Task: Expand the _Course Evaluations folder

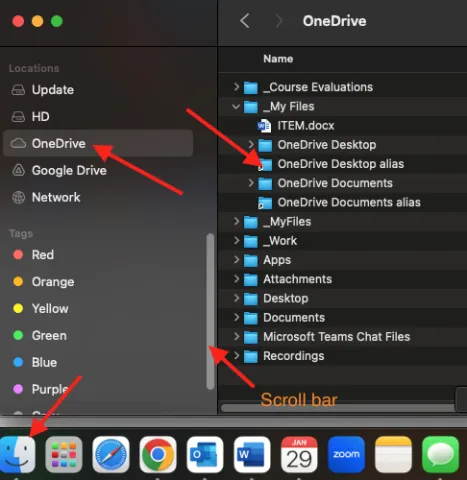Action: pyautogui.click(x=236, y=87)
